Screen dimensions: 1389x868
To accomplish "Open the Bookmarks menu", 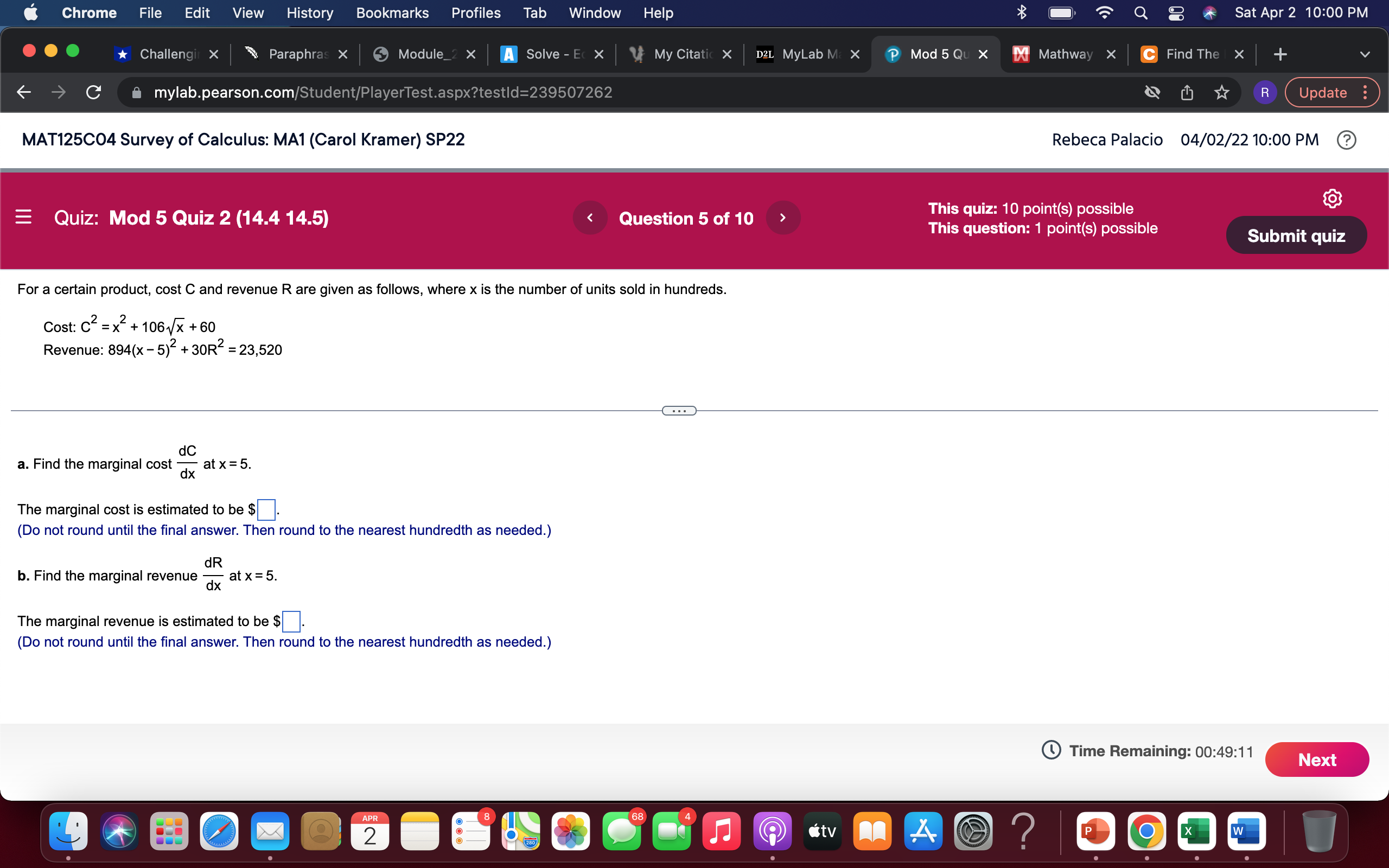I will 392,12.
